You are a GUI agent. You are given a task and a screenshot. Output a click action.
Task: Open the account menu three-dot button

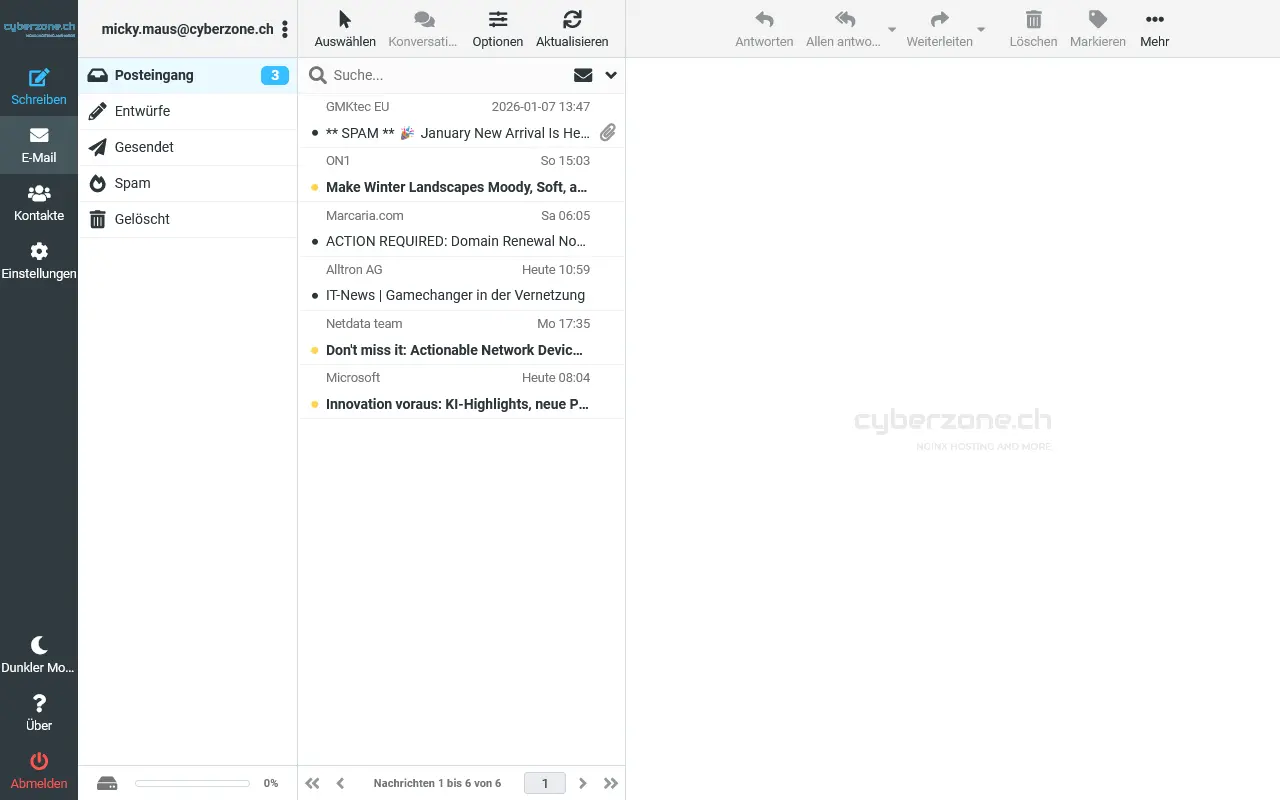pyautogui.click(x=285, y=30)
